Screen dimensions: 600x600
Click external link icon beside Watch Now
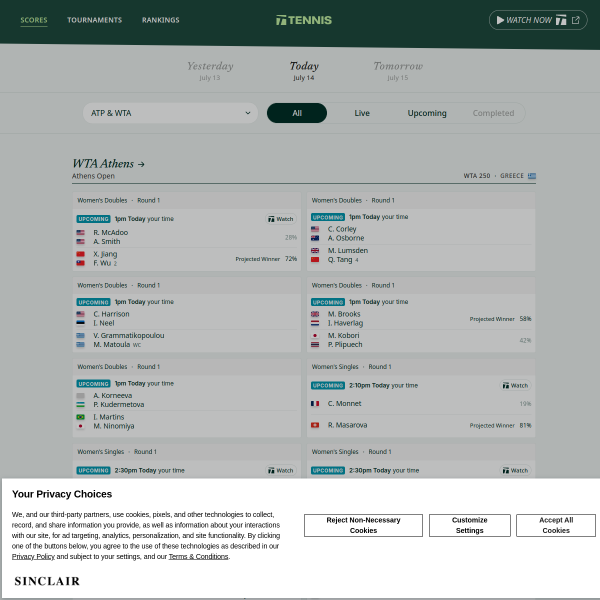tap(576, 20)
